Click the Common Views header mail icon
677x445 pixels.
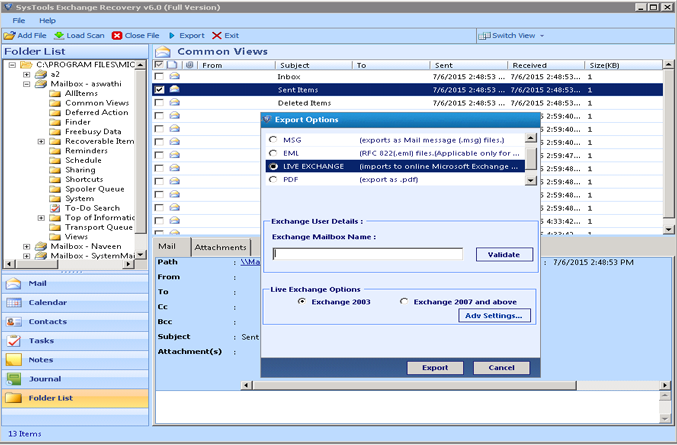point(163,52)
